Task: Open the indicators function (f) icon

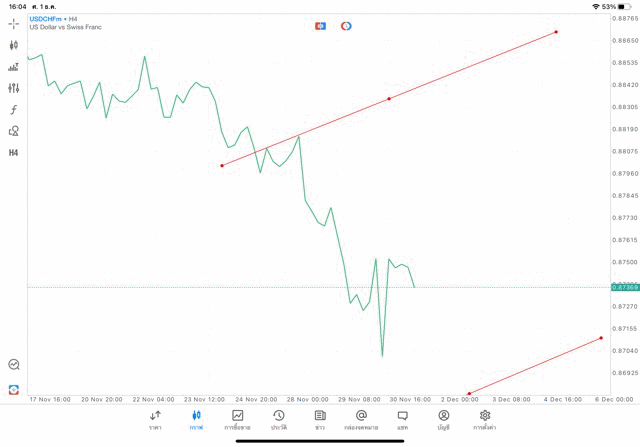Action: pyautogui.click(x=14, y=110)
